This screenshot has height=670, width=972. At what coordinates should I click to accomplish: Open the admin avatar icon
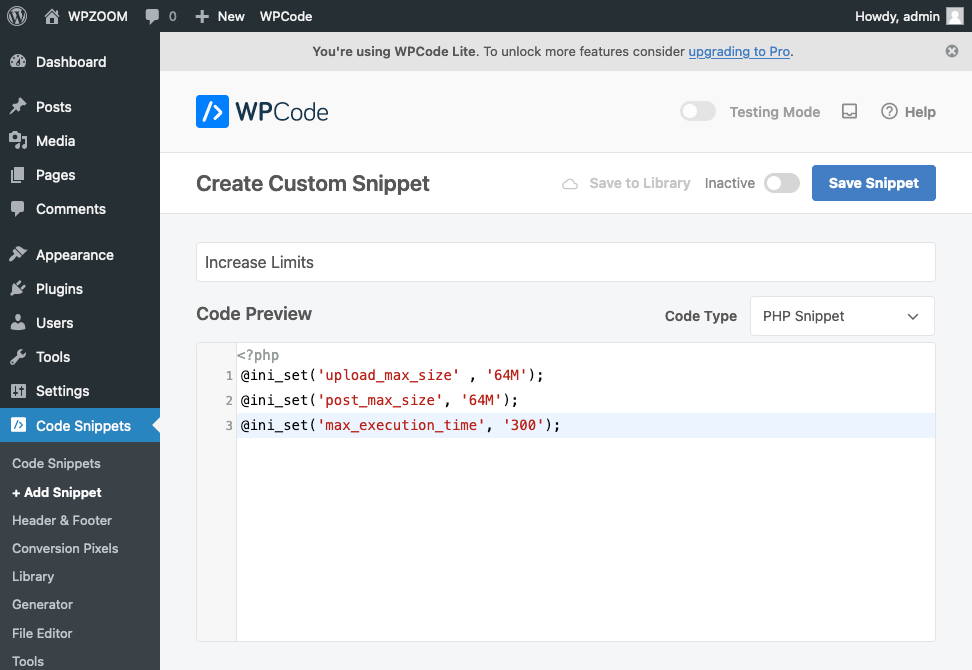(x=955, y=16)
